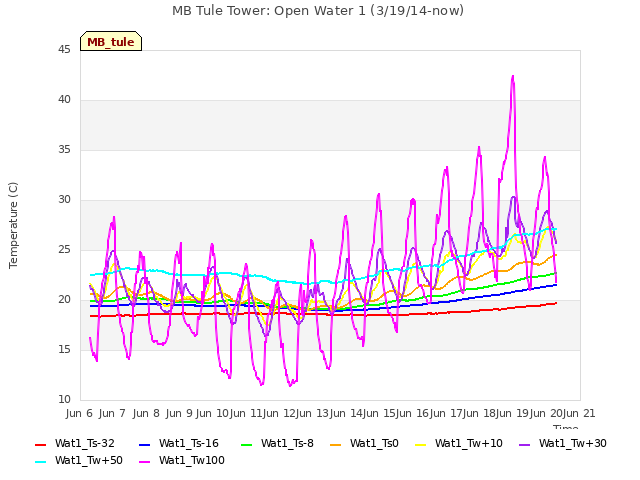Click the magenta peak above 40 degrees

coord(513,77)
